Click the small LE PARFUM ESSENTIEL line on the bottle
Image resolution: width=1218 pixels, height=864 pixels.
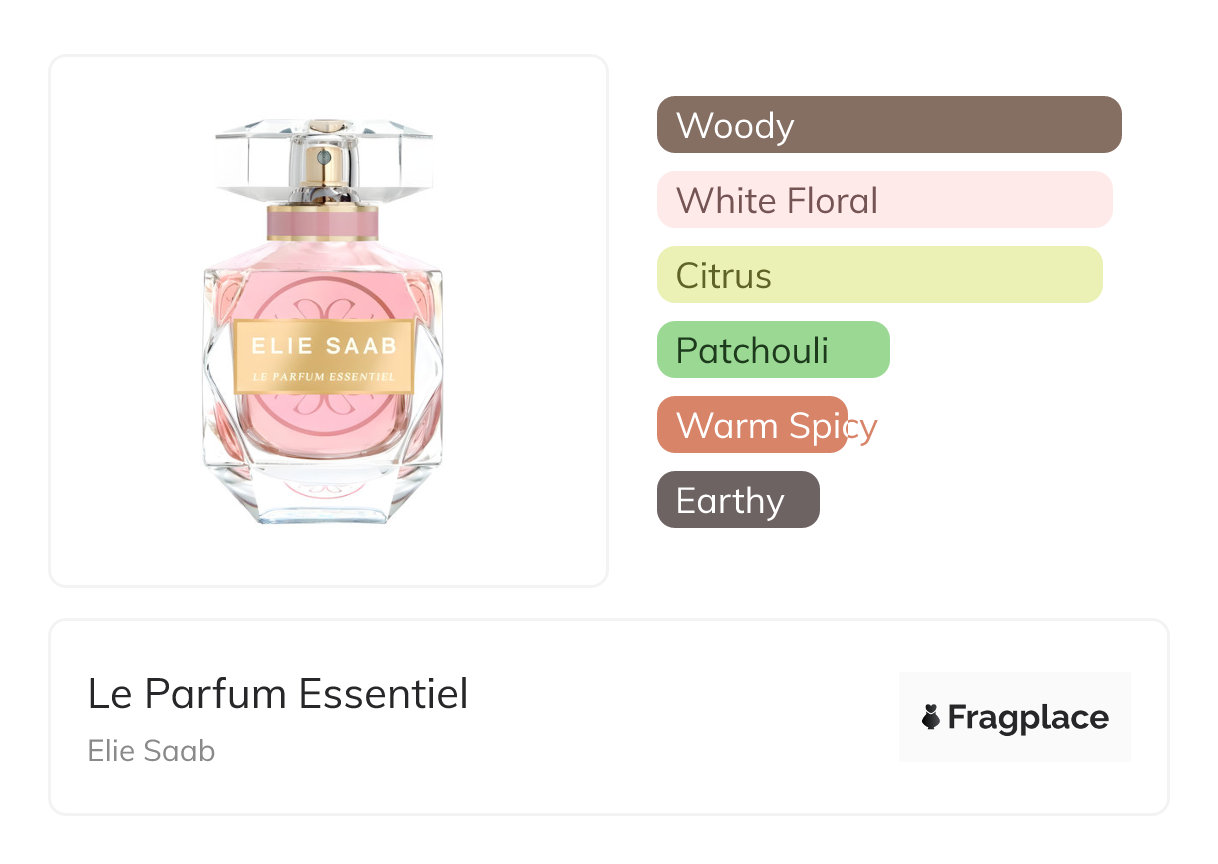(x=323, y=378)
